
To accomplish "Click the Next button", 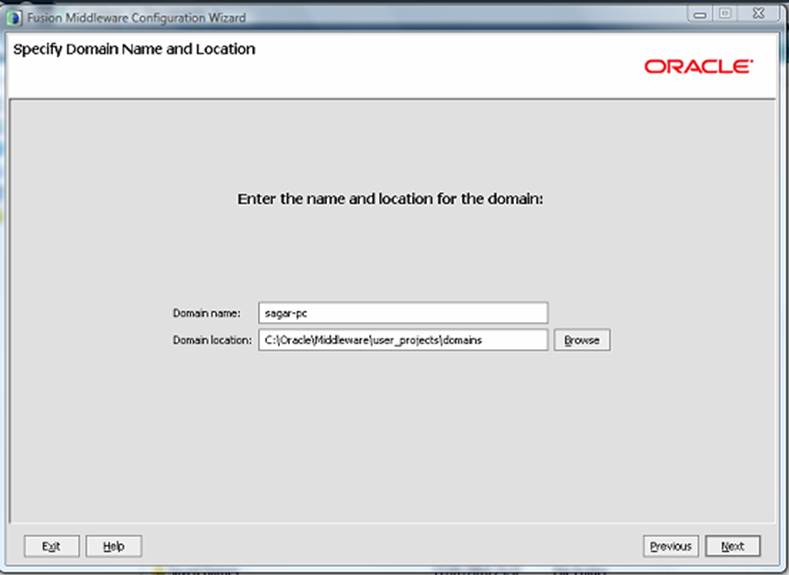I will tap(732, 546).
